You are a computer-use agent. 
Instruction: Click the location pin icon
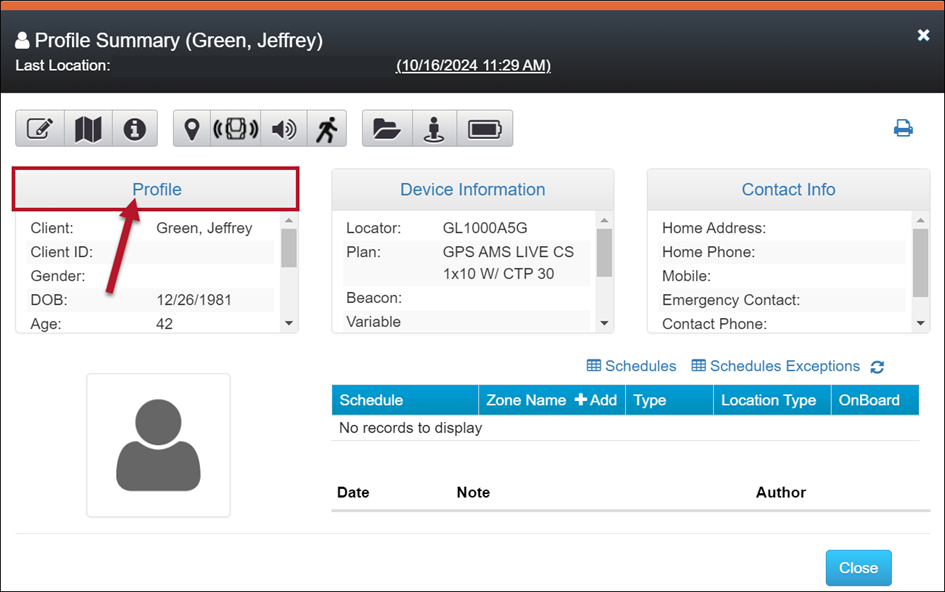point(192,129)
